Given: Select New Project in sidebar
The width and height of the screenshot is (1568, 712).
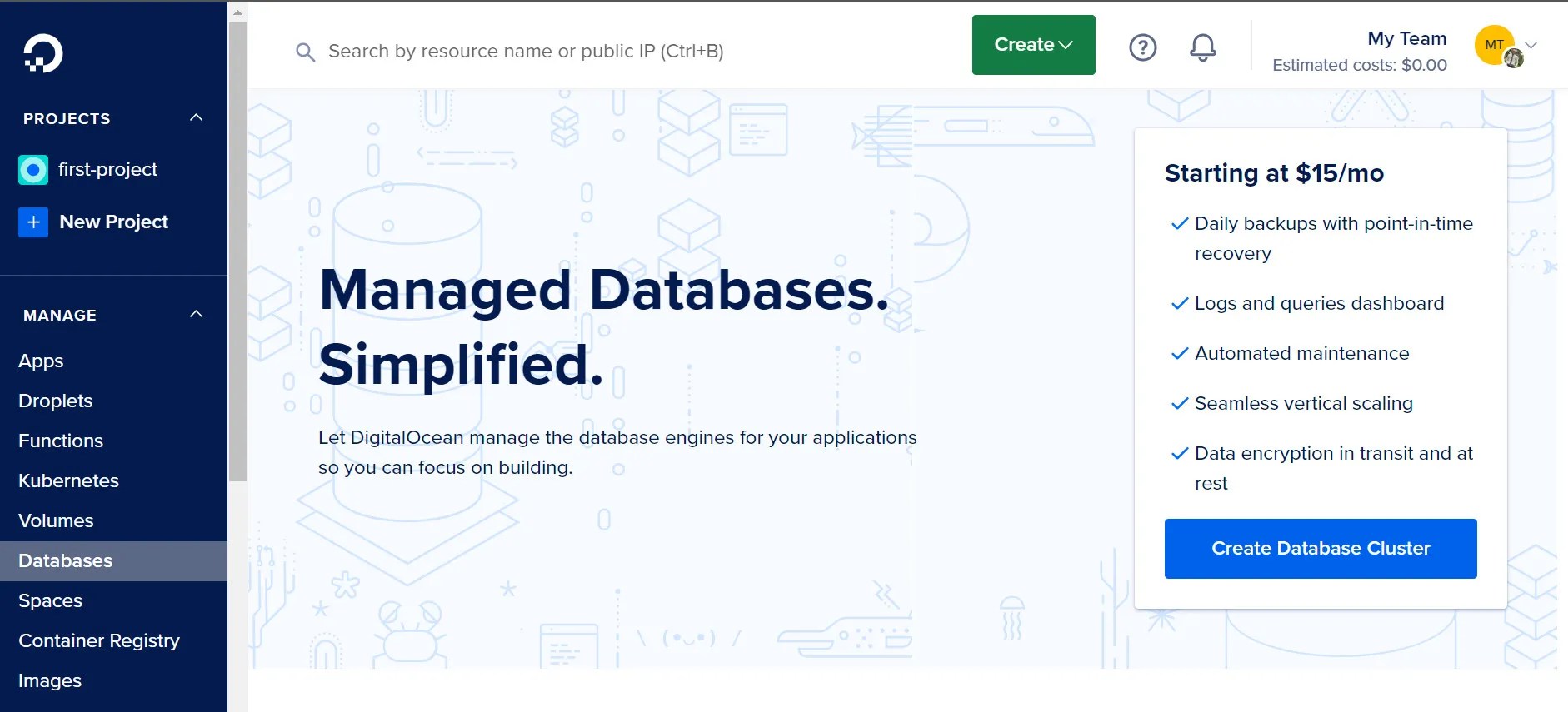Looking at the screenshot, I should (113, 222).
